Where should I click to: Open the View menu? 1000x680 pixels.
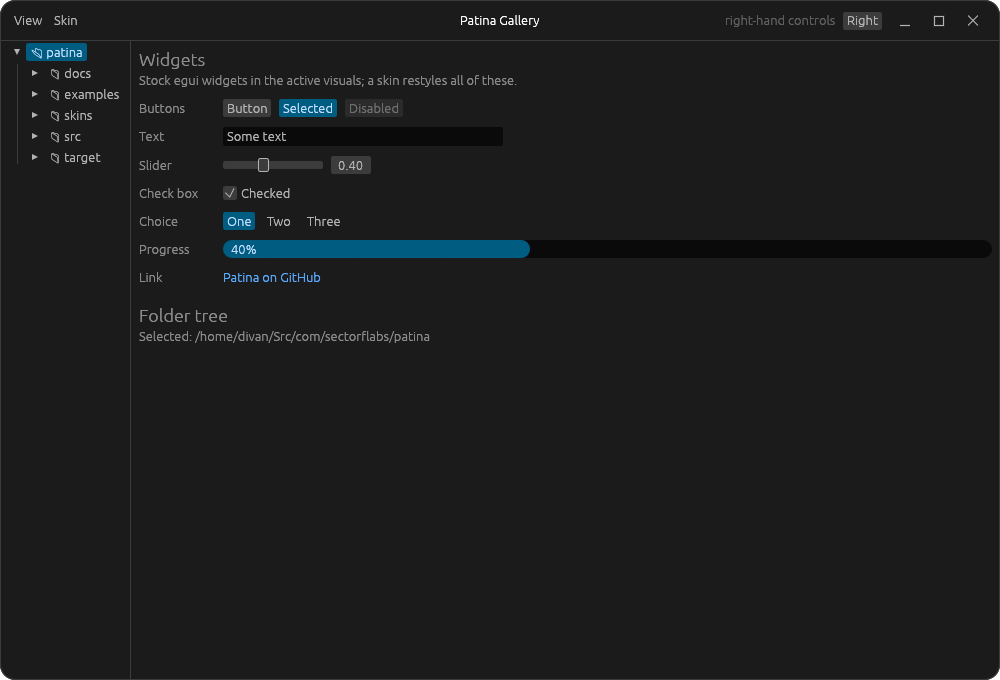pyautogui.click(x=28, y=20)
